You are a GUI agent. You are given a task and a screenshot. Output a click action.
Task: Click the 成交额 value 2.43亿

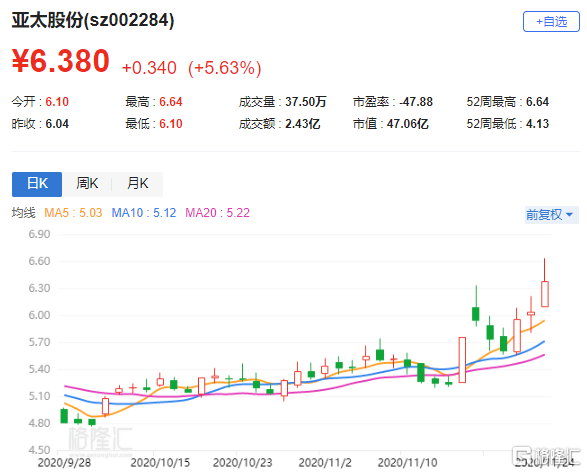[x=302, y=124]
